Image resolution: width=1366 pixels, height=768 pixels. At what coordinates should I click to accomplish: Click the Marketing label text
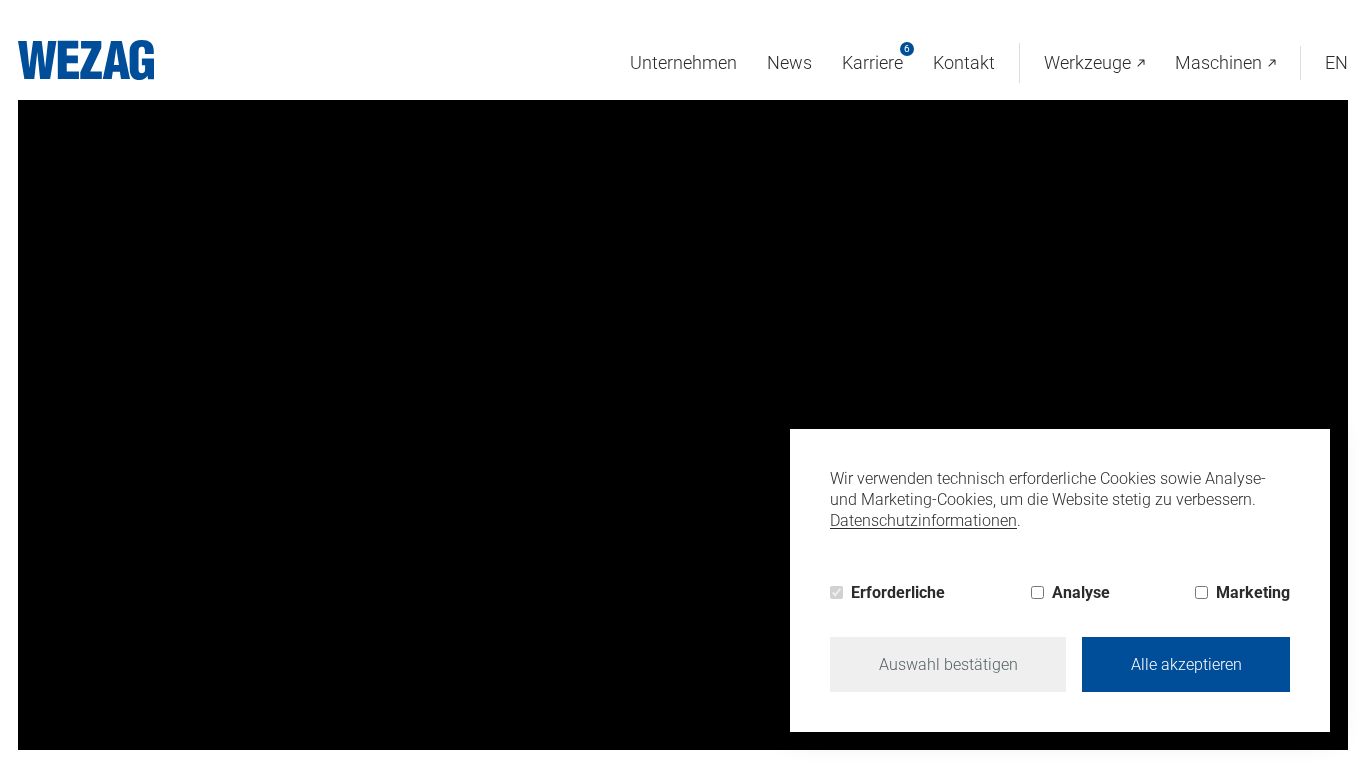pyautogui.click(x=1252, y=593)
